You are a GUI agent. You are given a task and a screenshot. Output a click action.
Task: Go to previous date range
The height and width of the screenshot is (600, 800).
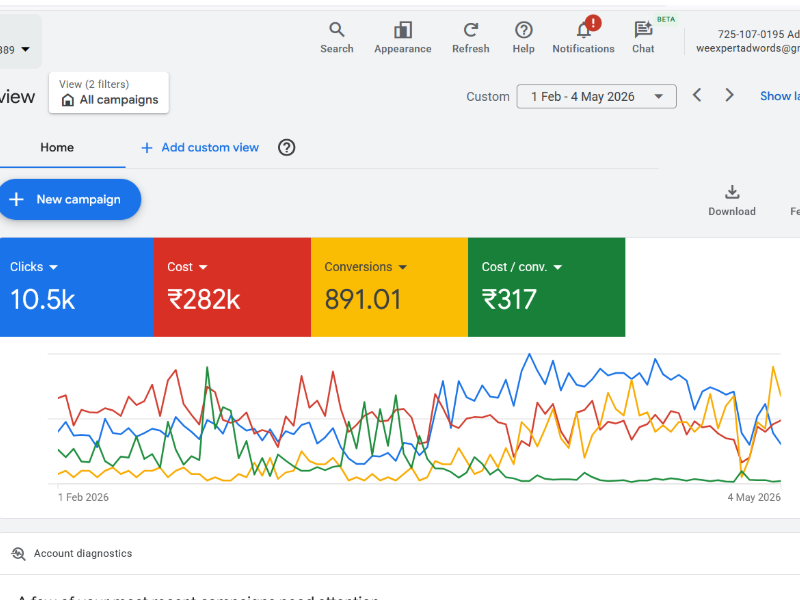click(697, 95)
